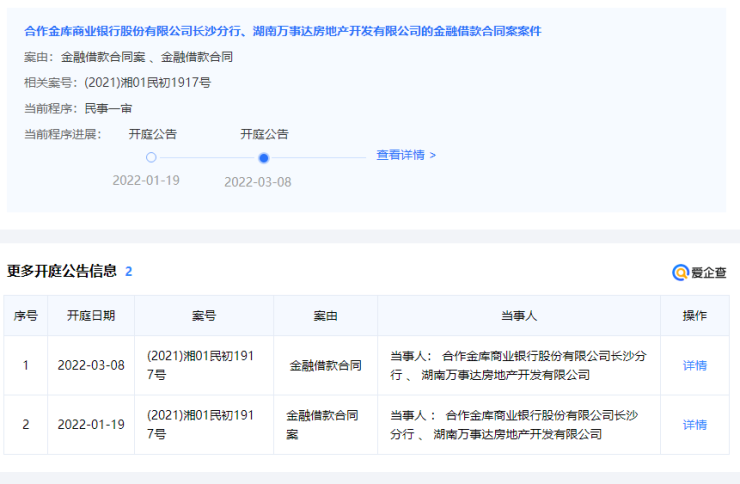Open 详情 for the 2022-03-08 row
This screenshot has height=484, width=740.
[x=695, y=366]
